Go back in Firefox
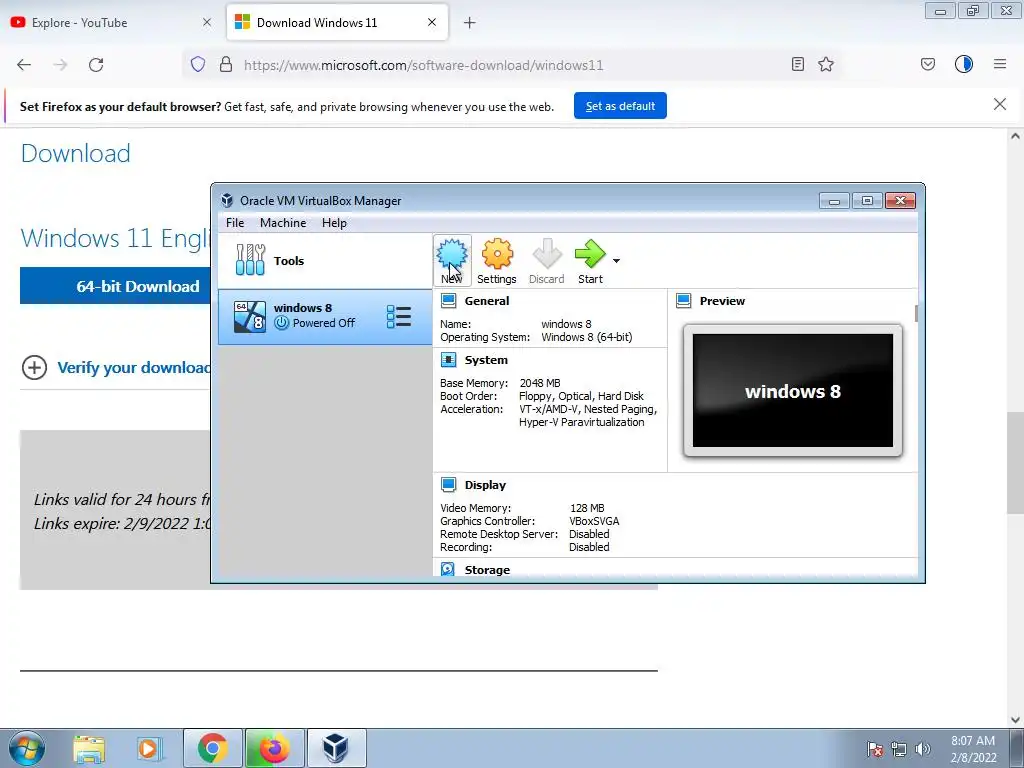 (24, 65)
